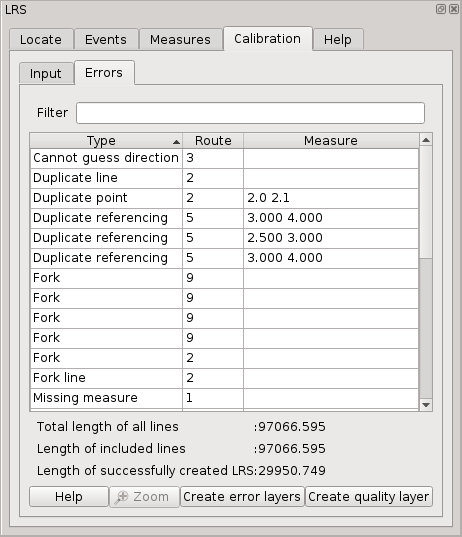Click Create error layers button
462x537 pixels.
(242, 497)
